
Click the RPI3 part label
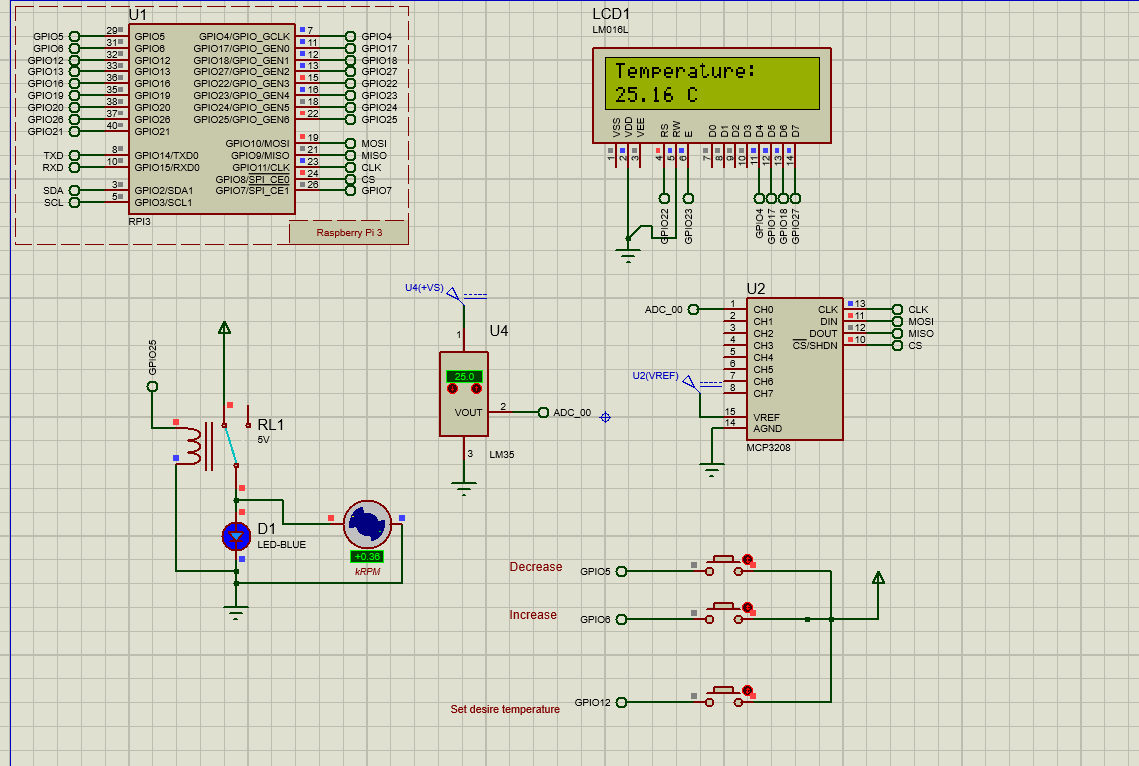click(139, 221)
